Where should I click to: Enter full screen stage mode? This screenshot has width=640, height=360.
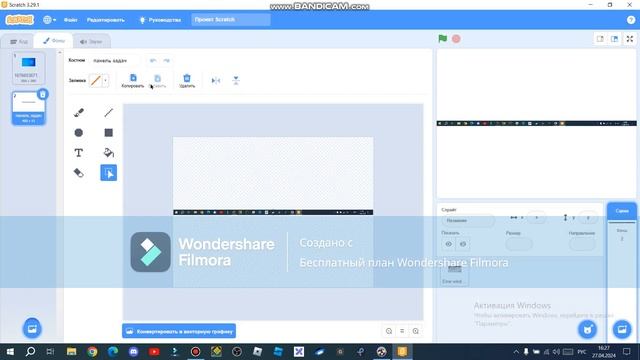[630, 39]
